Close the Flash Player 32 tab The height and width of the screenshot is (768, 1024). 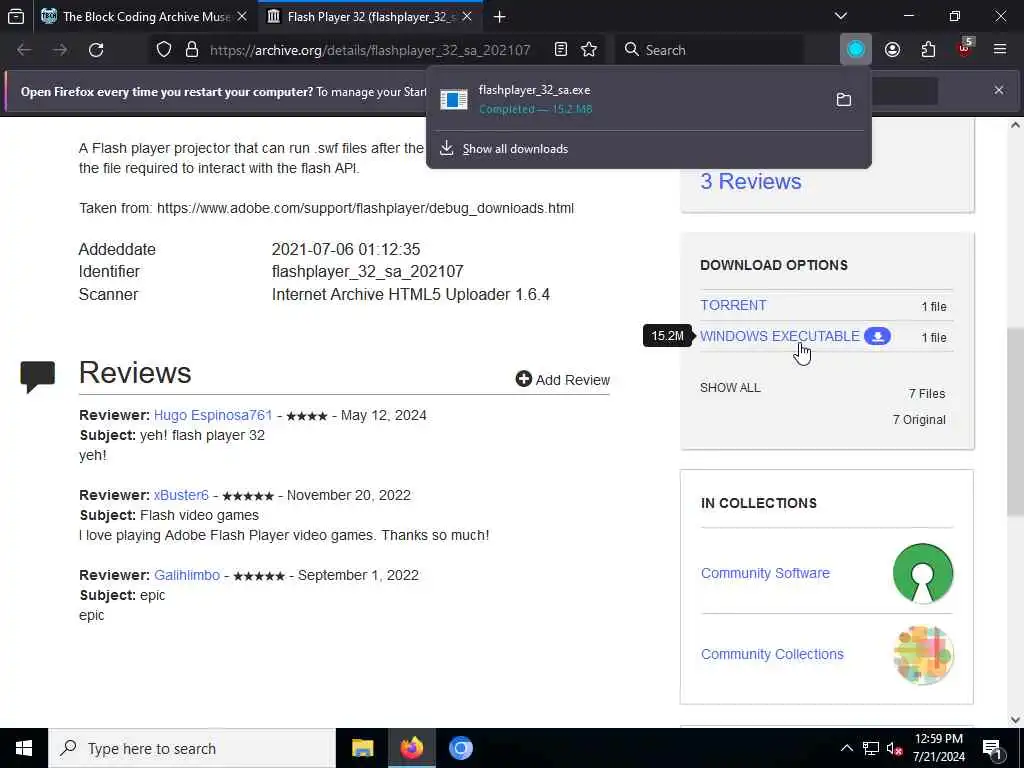point(467,16)
